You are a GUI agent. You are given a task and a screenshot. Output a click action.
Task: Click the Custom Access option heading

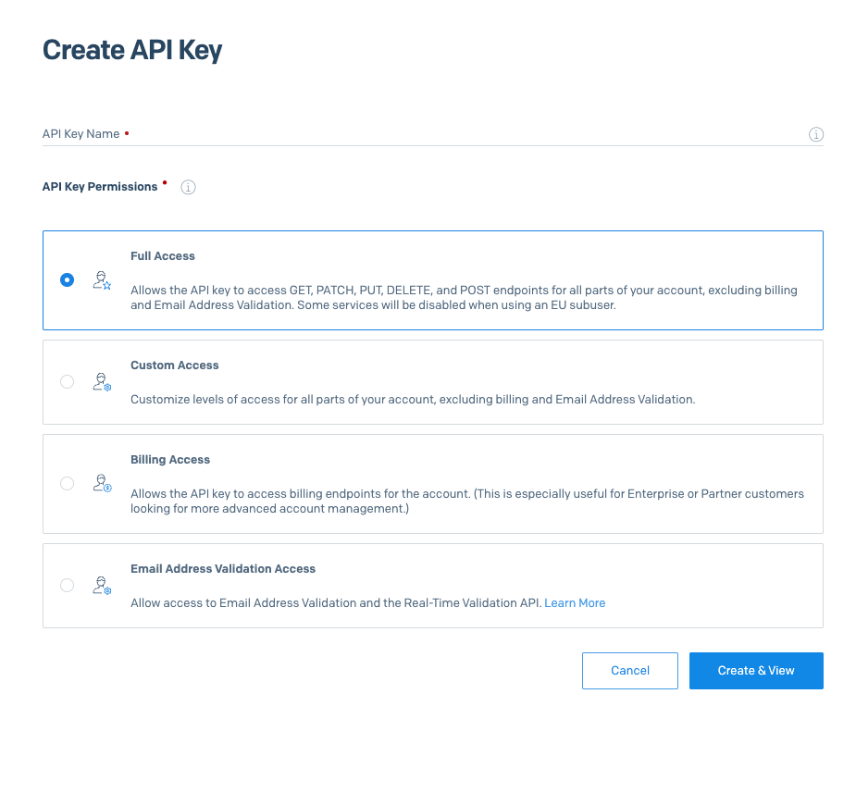pos(174,365)
